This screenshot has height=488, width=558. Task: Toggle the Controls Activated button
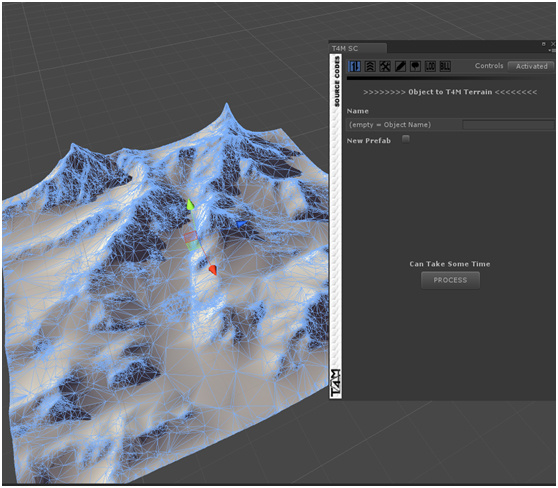(531, 66)
